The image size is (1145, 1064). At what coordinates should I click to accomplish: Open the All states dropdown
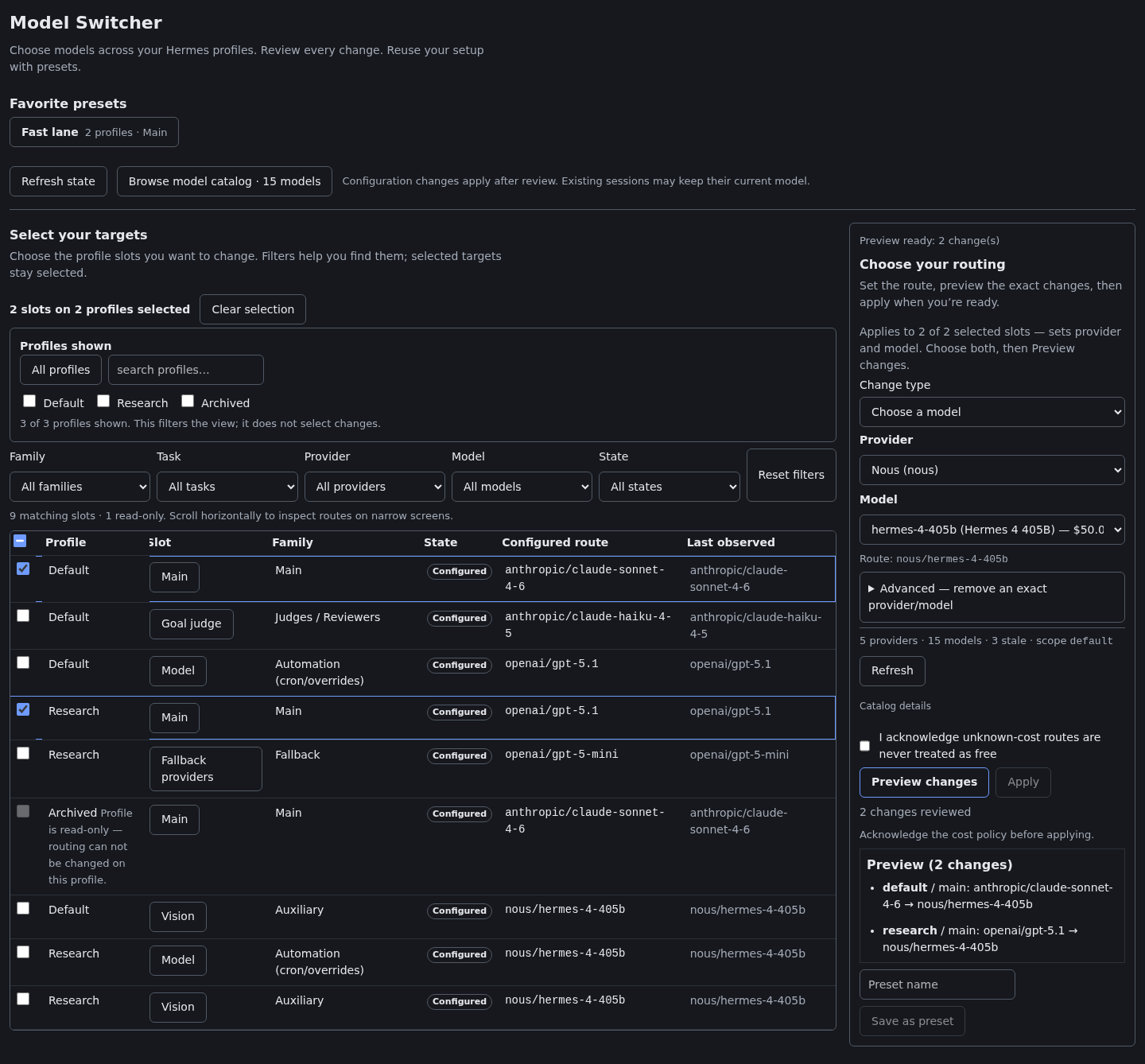670,487
